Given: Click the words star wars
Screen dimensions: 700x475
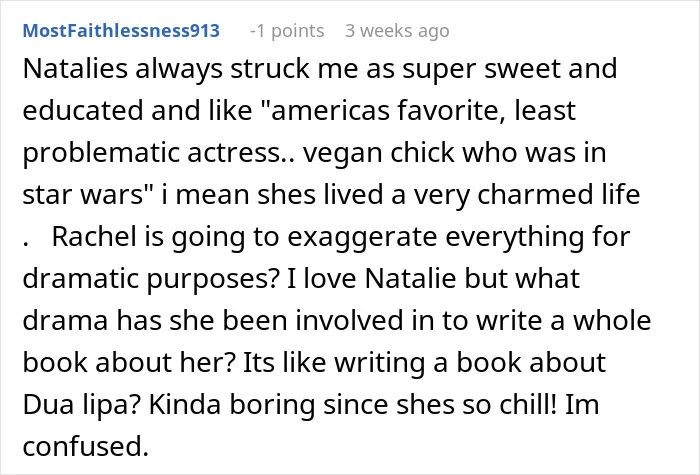Looking at the screenshot, I should pyautogui.click(x=83, y=195).
